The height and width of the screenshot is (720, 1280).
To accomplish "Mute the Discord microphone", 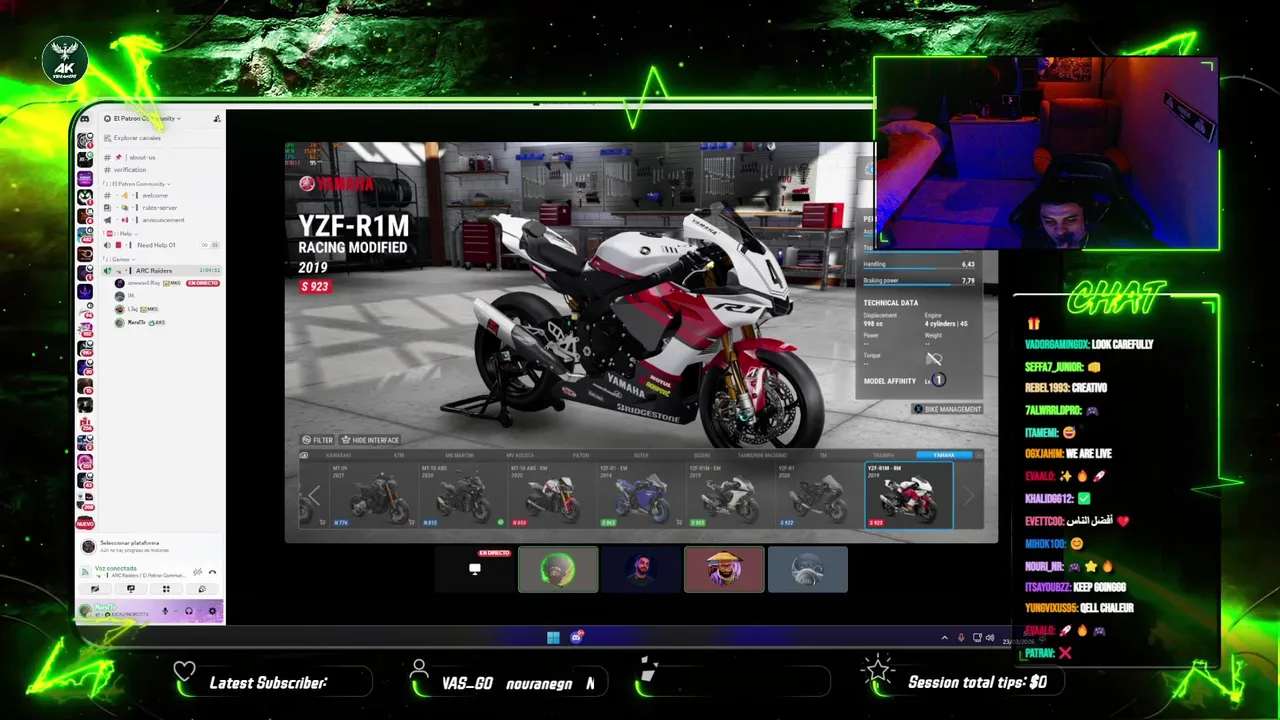I will [x=165, y=611].
